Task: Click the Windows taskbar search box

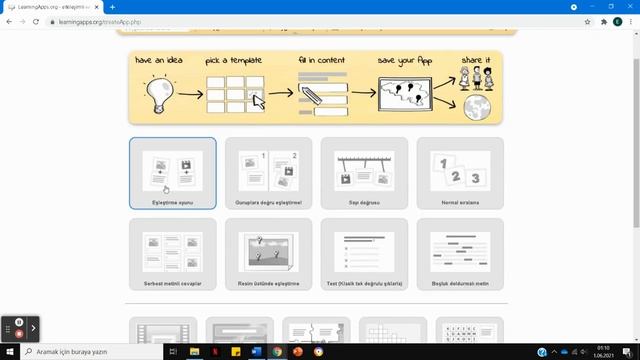Action: (x=91, y=351)
